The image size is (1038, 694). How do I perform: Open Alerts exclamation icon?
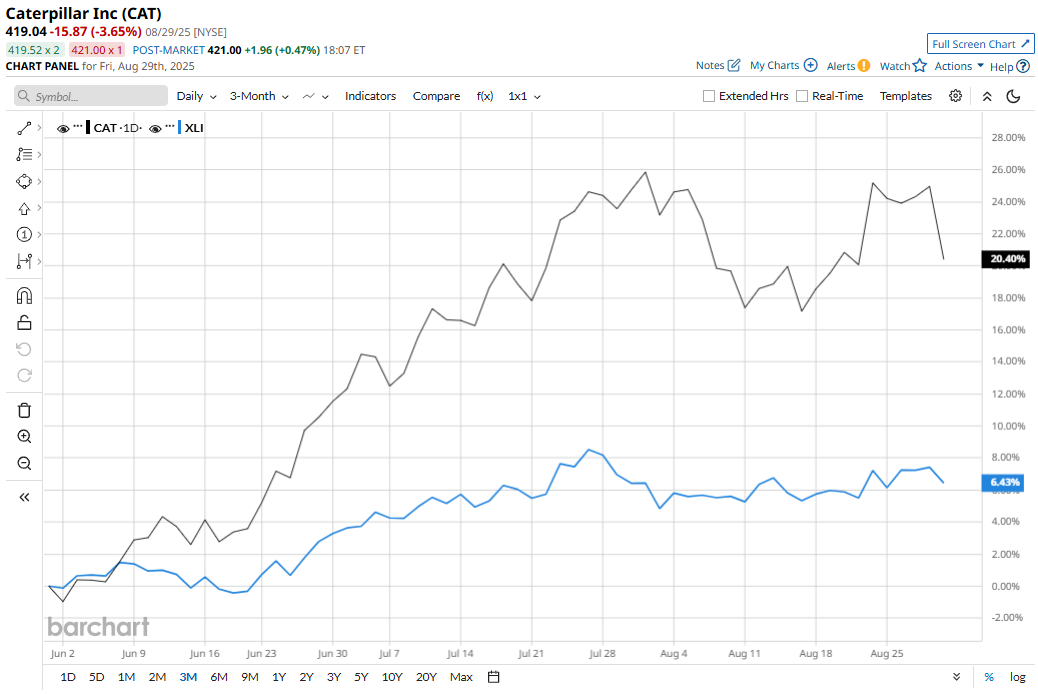click(863, 66)
